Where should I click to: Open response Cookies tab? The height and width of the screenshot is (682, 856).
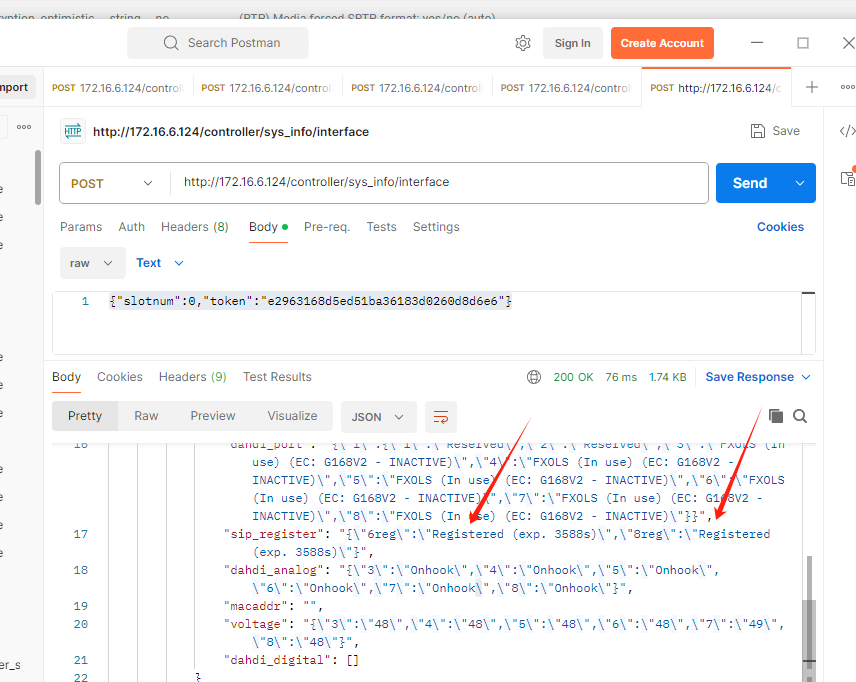coord(120,377)
